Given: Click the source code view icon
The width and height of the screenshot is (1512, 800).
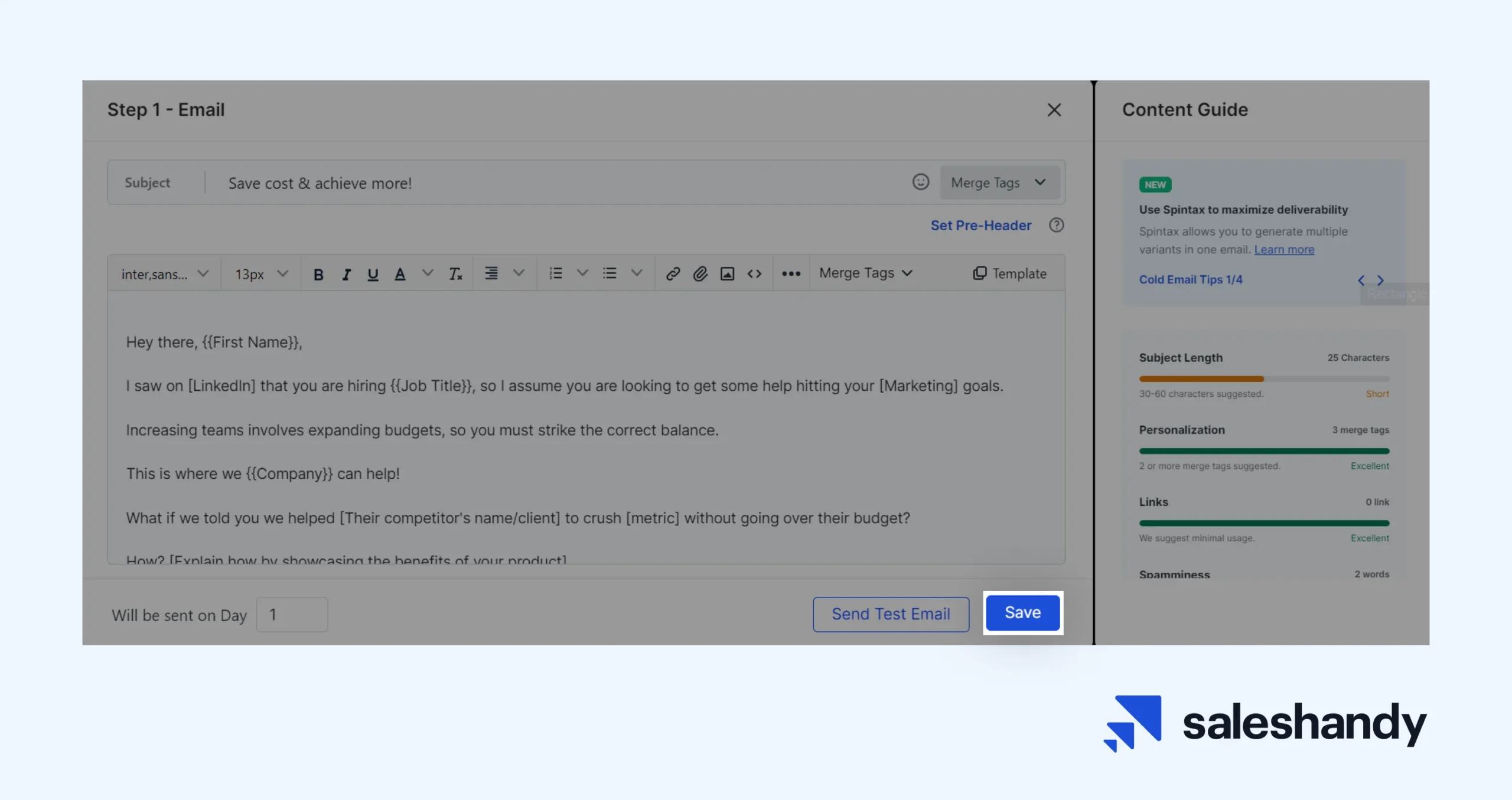Looking at the screenshot, I should tap(754, 273).
